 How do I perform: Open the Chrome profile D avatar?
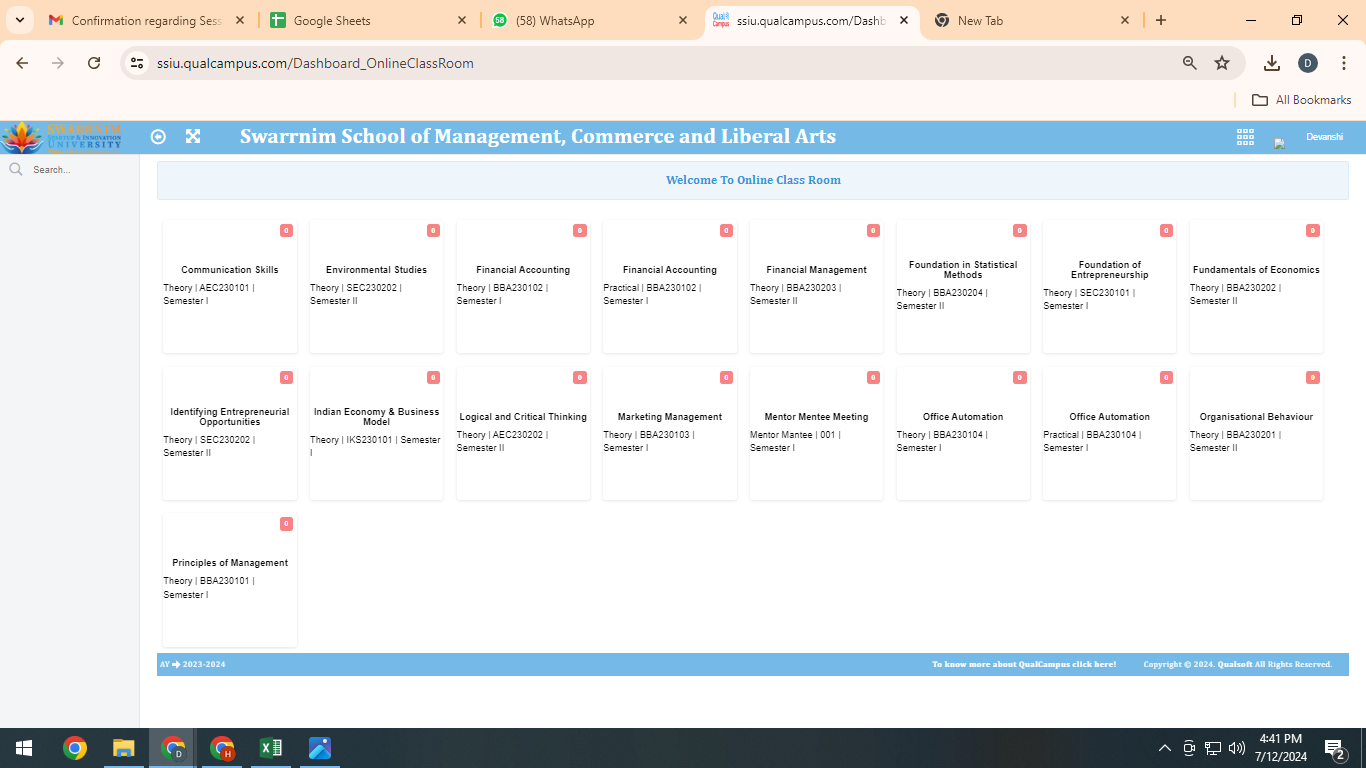1308,63
